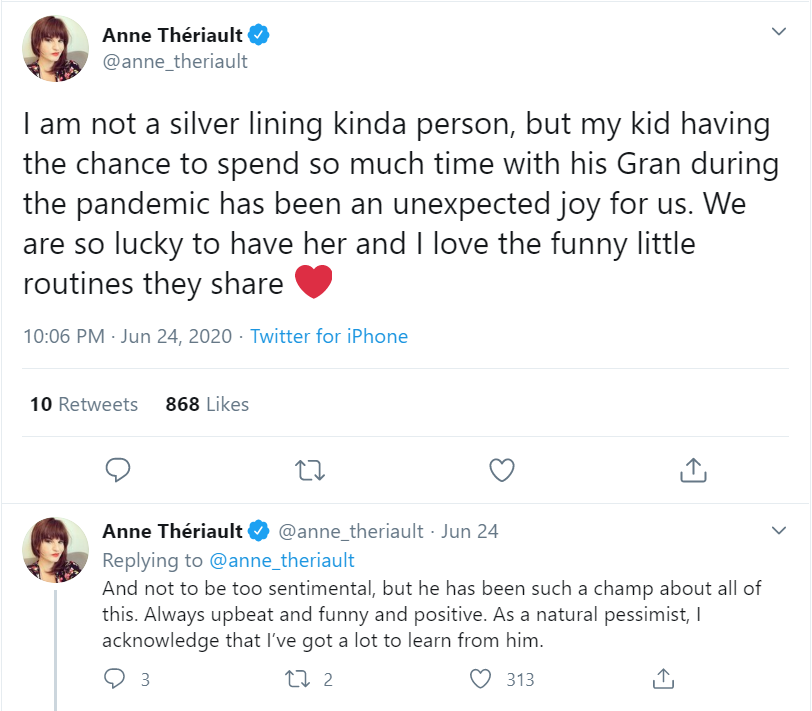The image size is (812, 711).
Task: View the 10 Retweets list
Action: (x=84, y=404)
